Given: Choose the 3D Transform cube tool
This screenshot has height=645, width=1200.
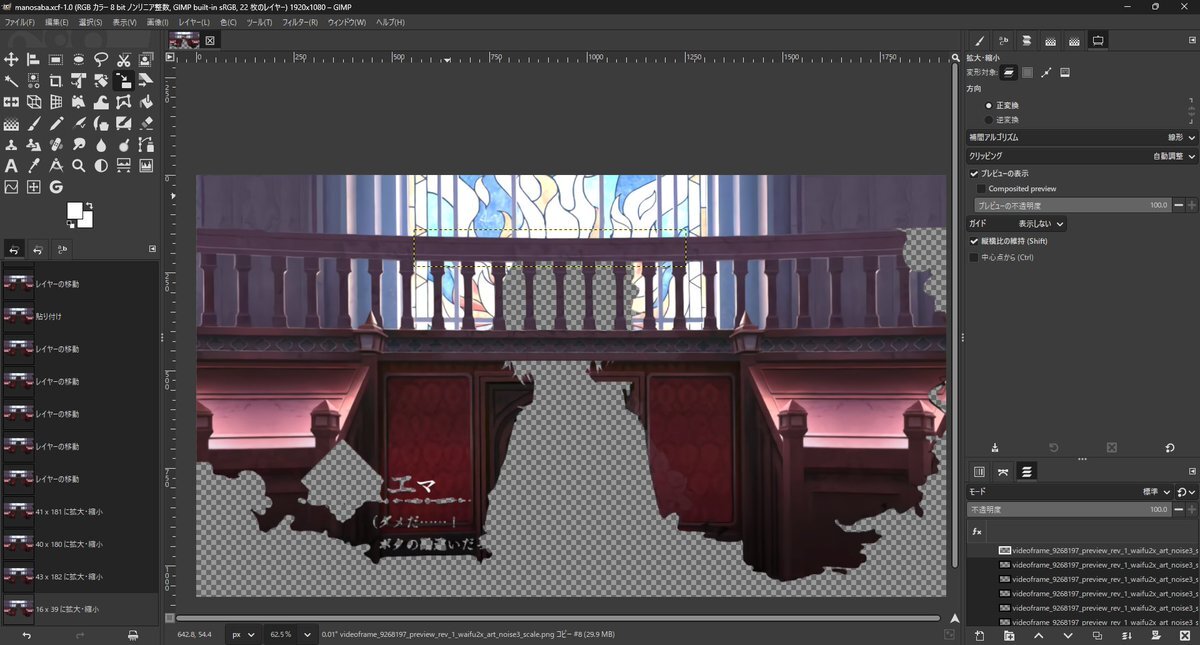Looking at the screenshot, I should click(x=34, y=102).
